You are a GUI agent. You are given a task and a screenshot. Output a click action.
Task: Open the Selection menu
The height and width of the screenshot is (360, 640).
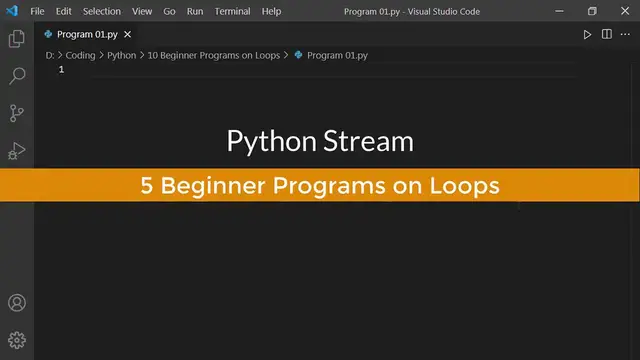coord(102,11)
